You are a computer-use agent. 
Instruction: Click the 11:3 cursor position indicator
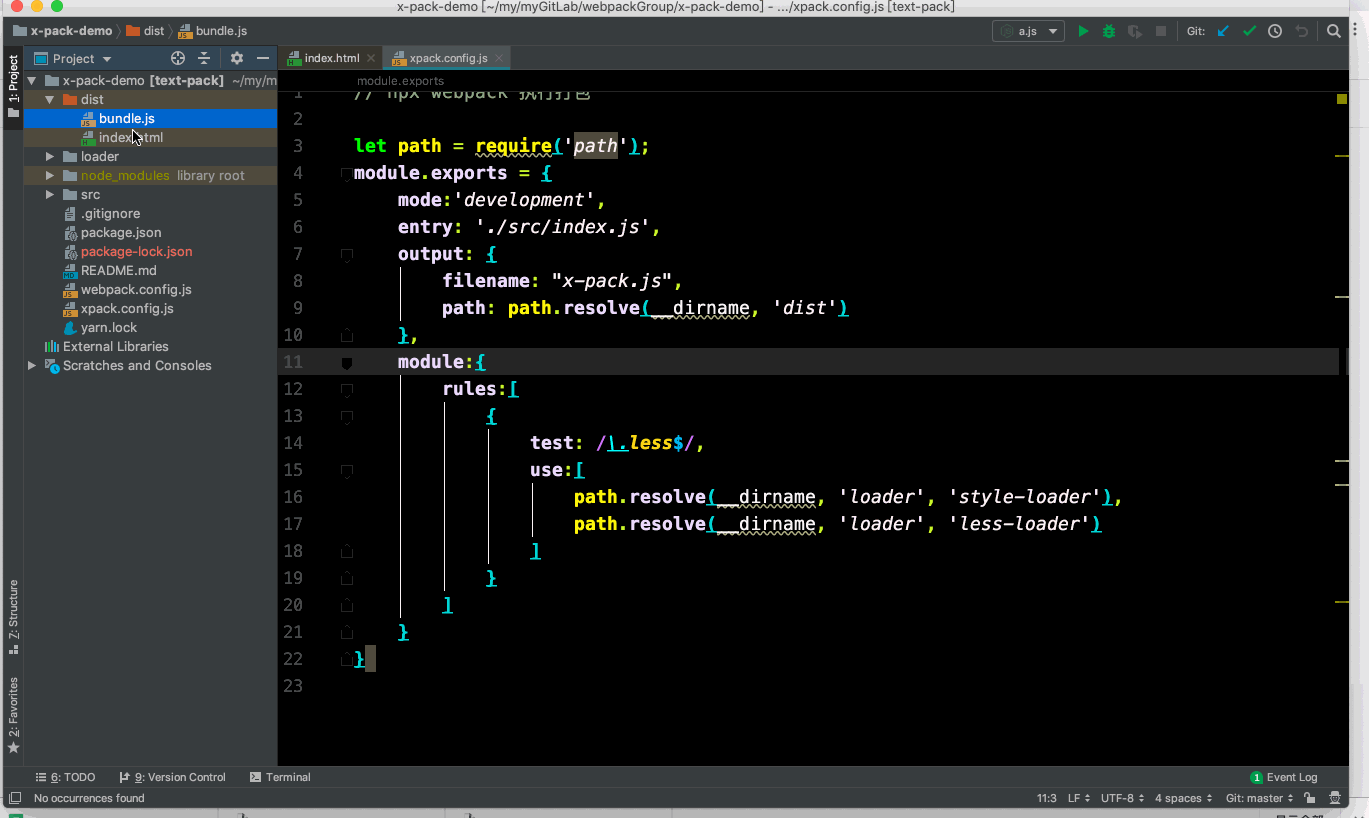click(x=1046, y=798)
